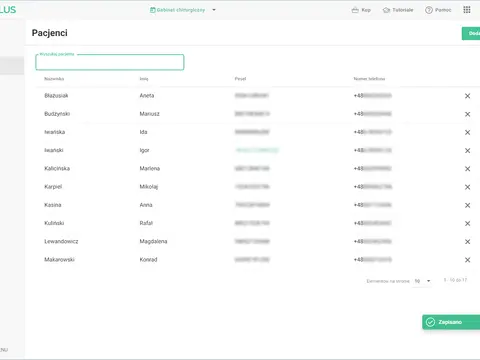Select the surname Kasina
This screenshot has height=360, width=480.
point(53,205)
